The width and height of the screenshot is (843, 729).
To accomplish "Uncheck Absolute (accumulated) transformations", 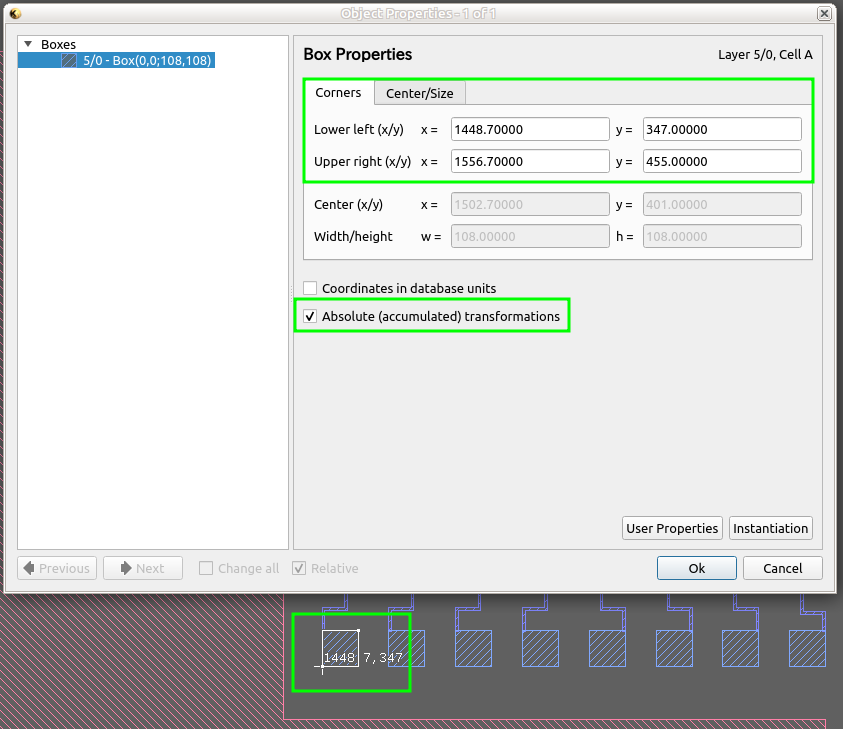I will click(310, 317).
